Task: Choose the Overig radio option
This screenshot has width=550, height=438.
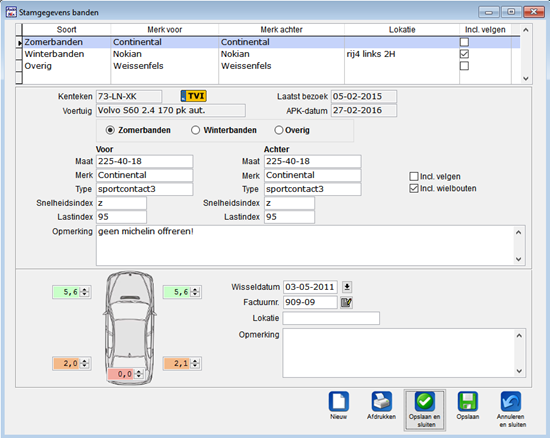Action: pos(279,130)
